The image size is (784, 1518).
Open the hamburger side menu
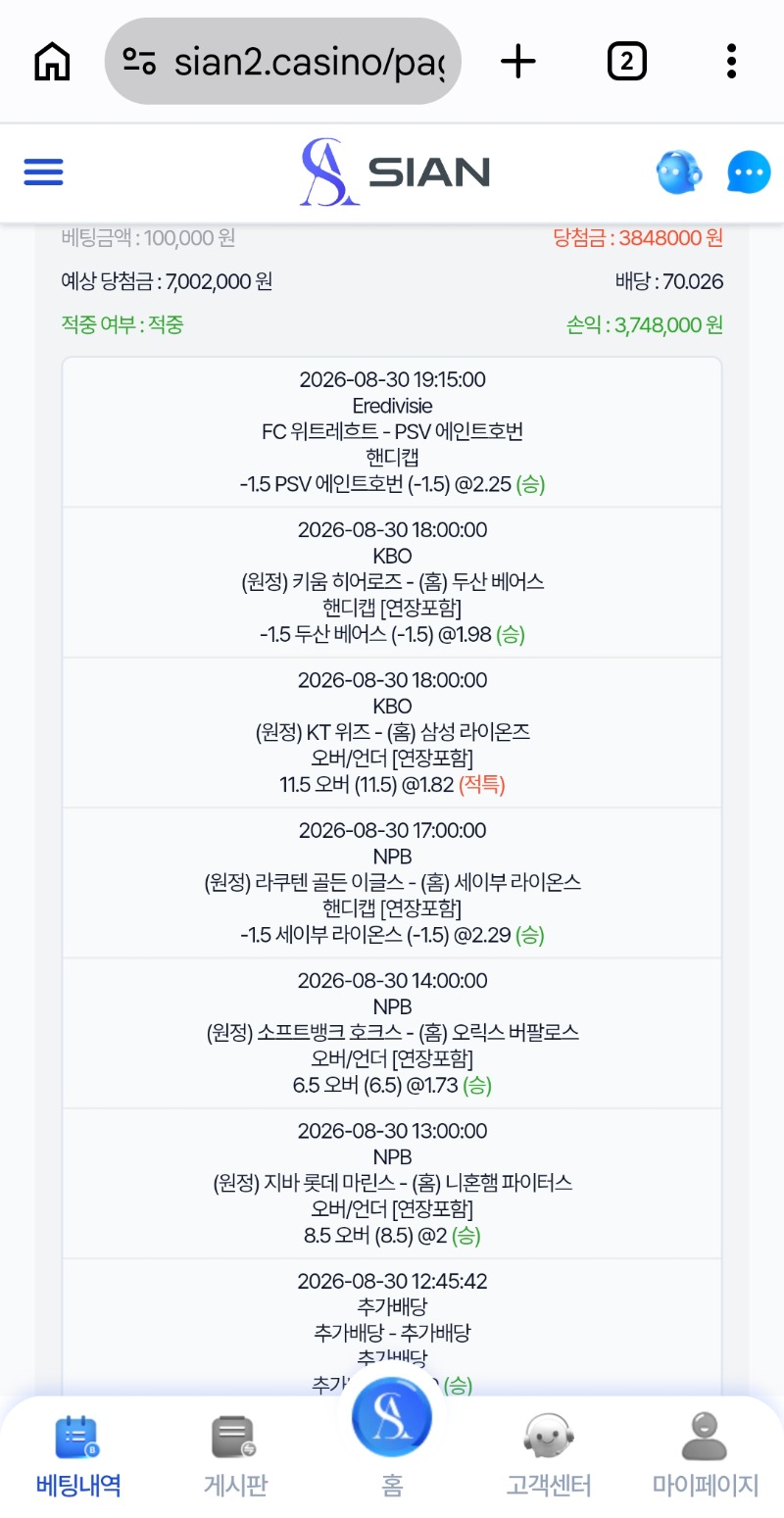pyautogui.click(x=43, y=173)
